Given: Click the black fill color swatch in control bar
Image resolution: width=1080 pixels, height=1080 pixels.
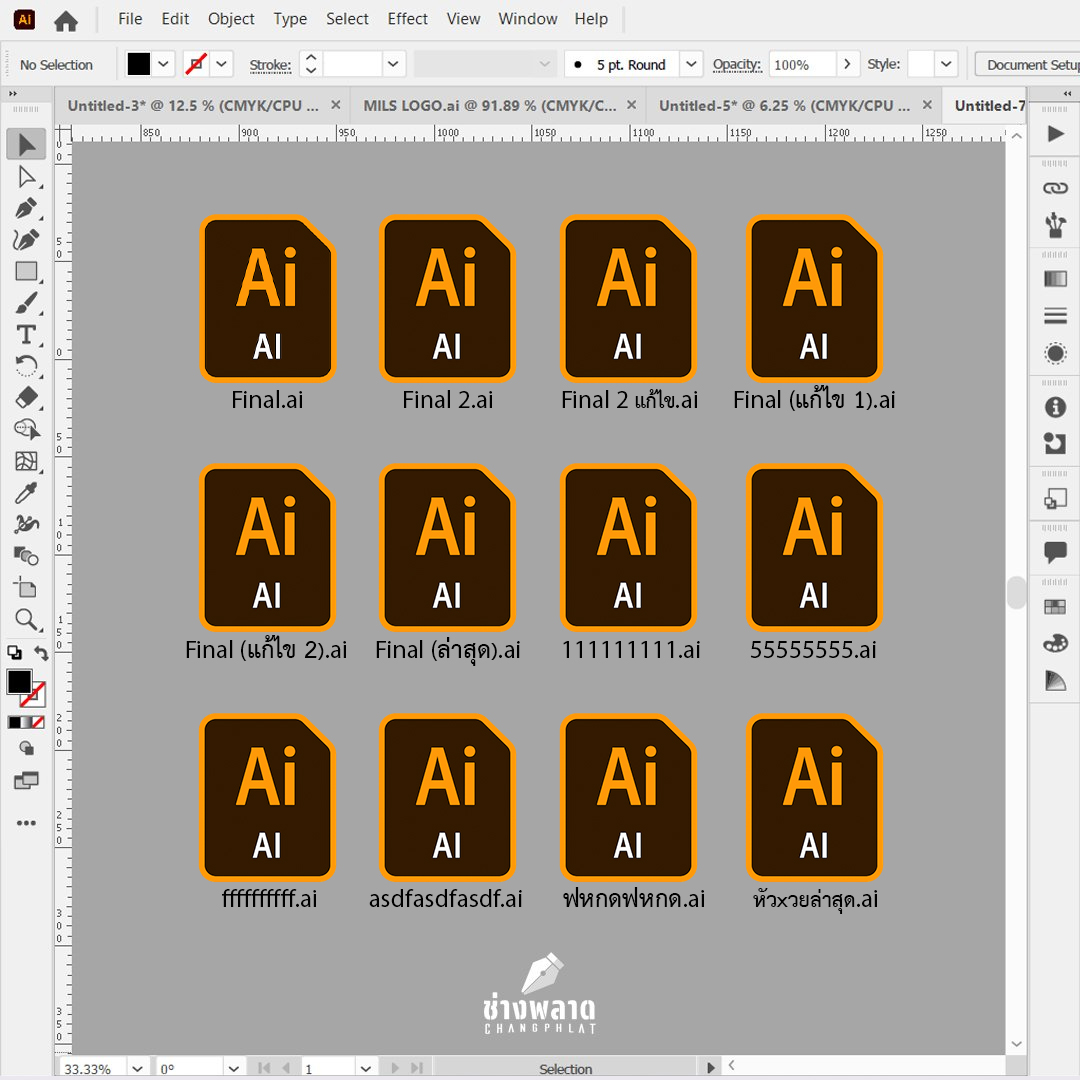Looking at the screenshot, I should tap(139, 65).
